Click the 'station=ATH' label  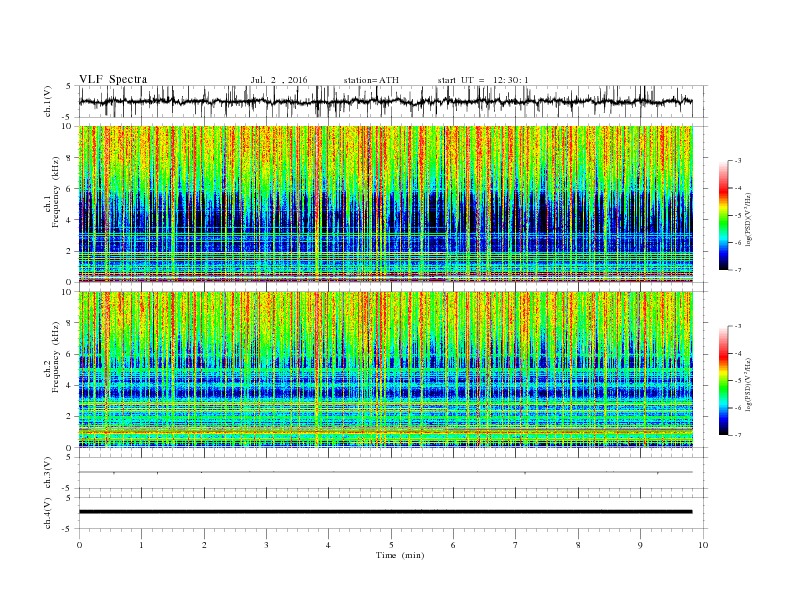[371, 80]
